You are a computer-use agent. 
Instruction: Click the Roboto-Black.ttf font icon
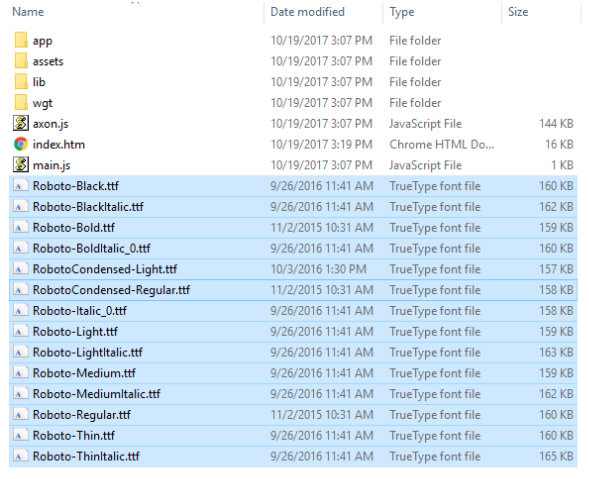coord(21,186)
